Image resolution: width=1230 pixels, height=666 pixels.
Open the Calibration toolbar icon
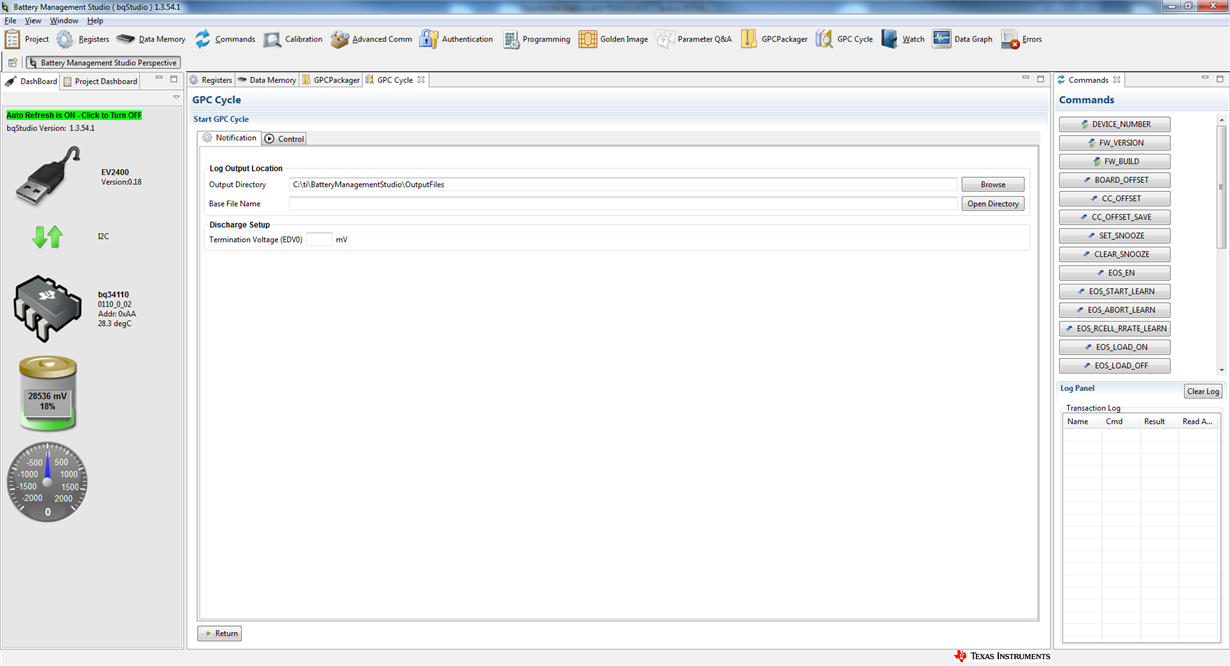click(272, 39)
